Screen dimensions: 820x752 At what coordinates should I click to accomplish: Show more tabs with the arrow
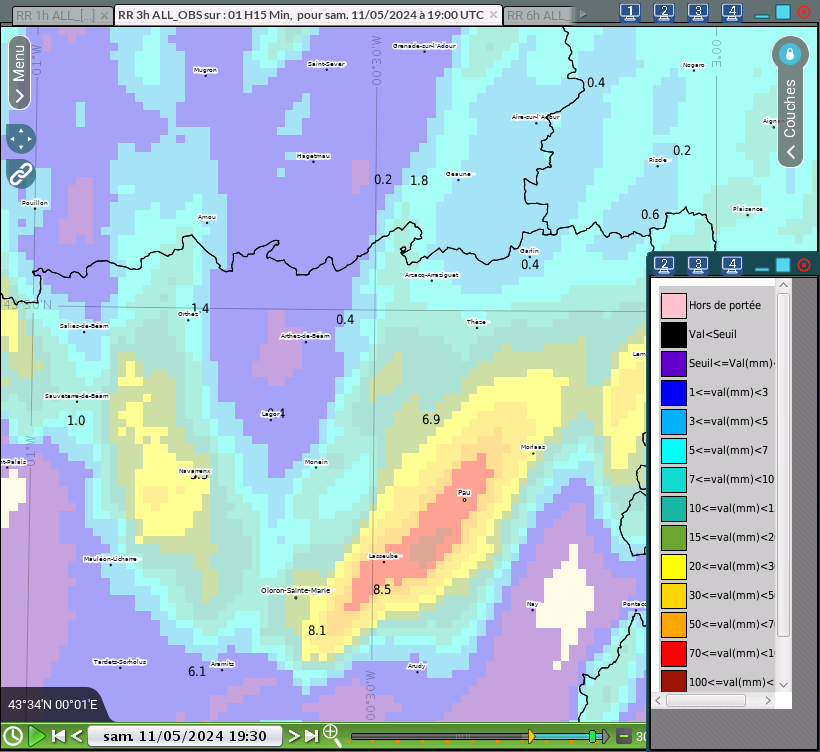tap(583, 15)
